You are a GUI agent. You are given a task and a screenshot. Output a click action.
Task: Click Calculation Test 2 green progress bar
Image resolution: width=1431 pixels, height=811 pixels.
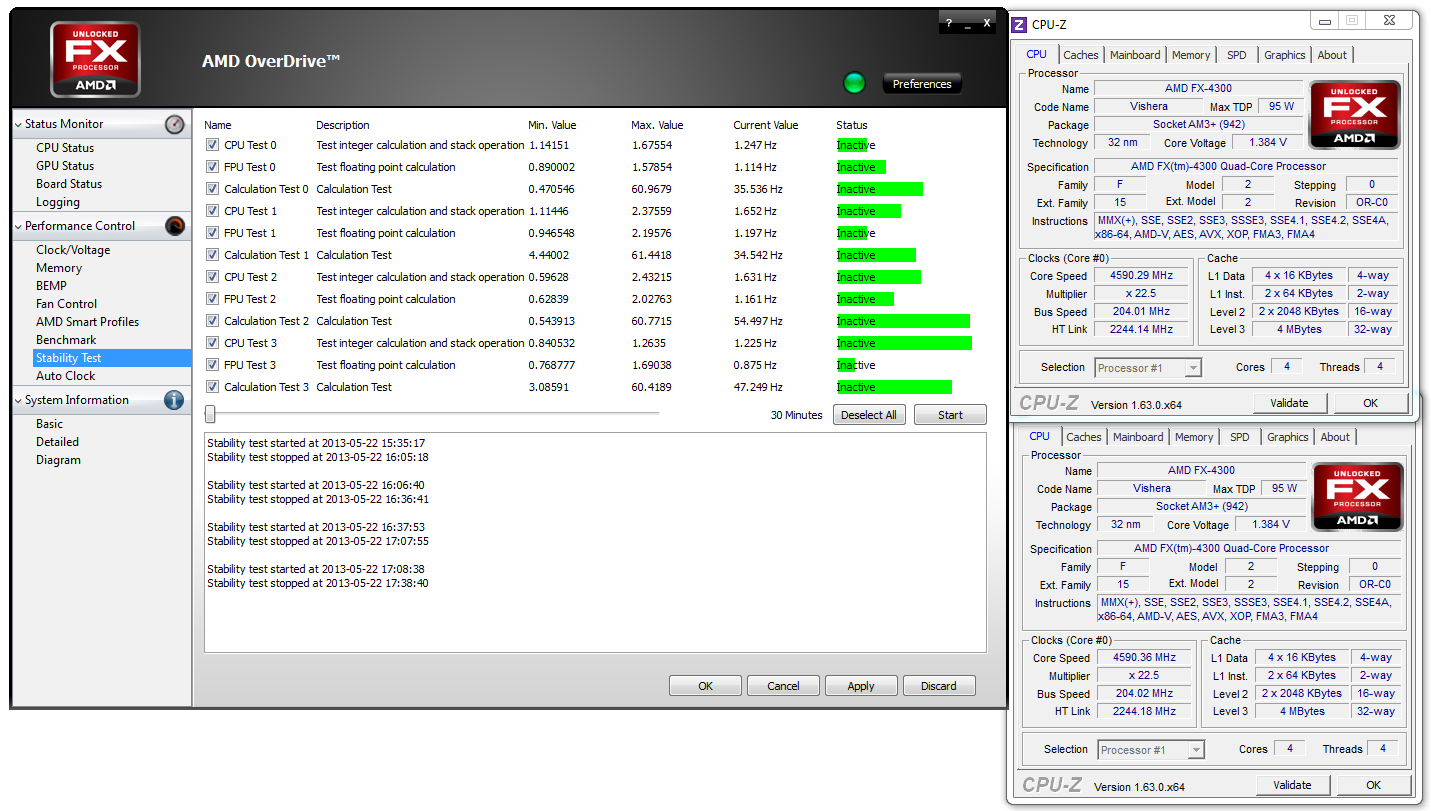tap(903, 321)
